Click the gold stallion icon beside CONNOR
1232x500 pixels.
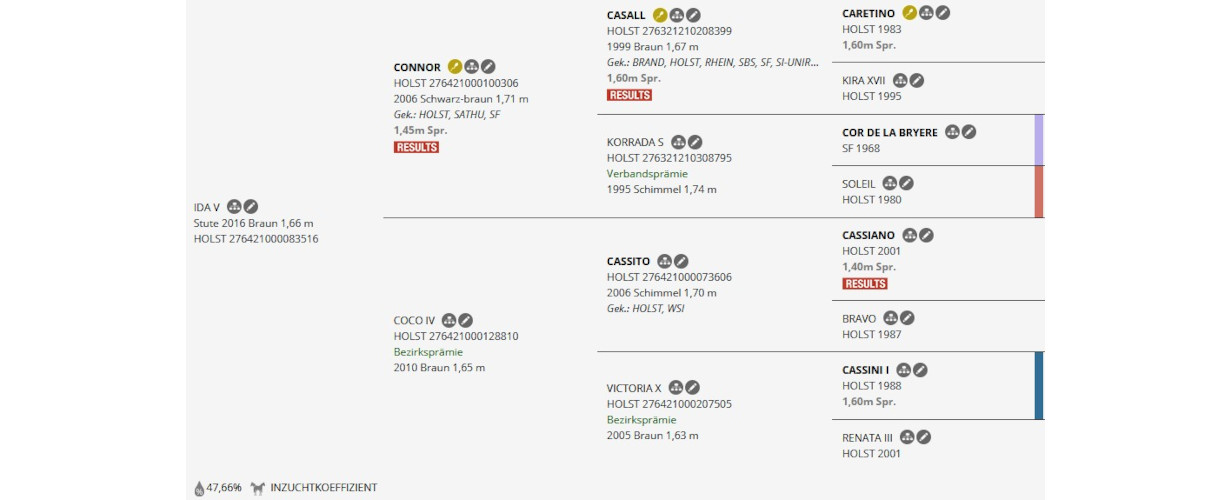pos(455,67)
